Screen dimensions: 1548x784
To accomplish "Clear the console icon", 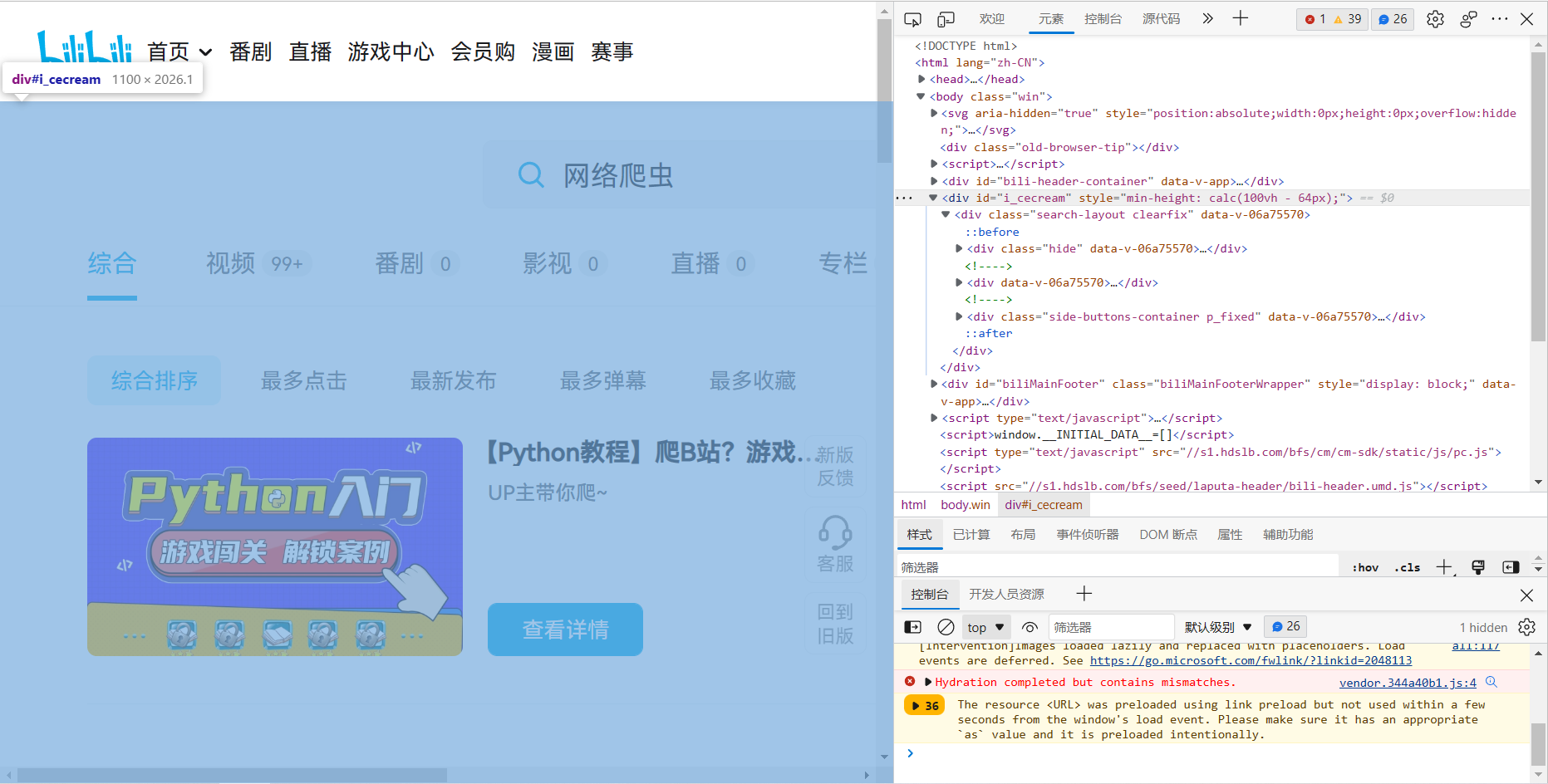I will pyautogui.click(x=946, y=627).
